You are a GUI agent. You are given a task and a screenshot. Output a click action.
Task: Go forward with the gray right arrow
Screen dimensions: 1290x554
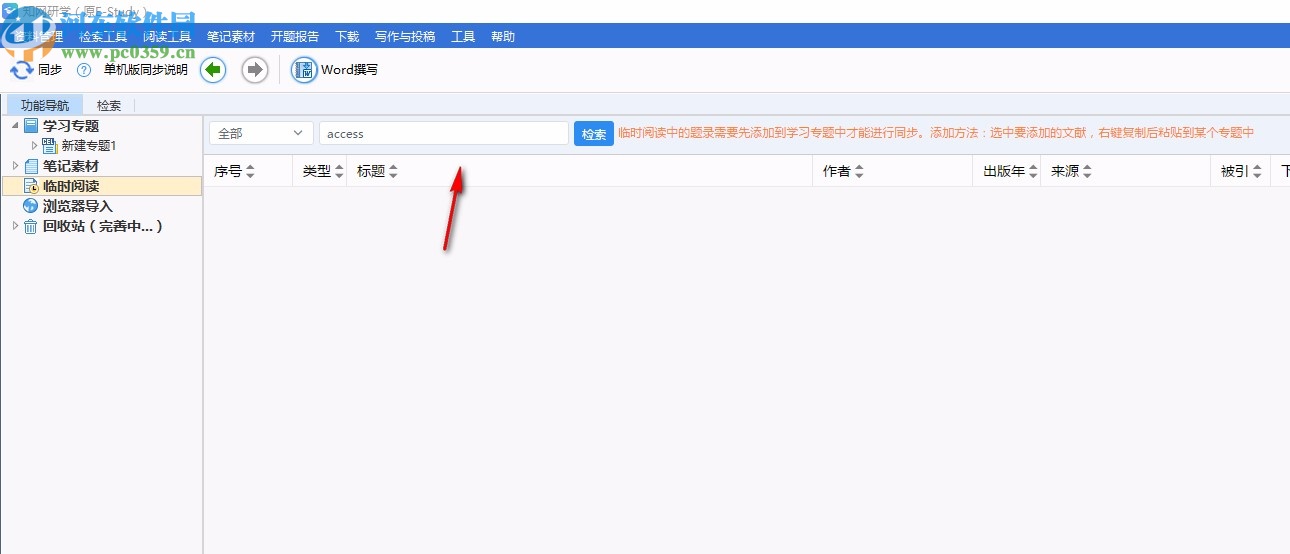[x=255, y=70]
